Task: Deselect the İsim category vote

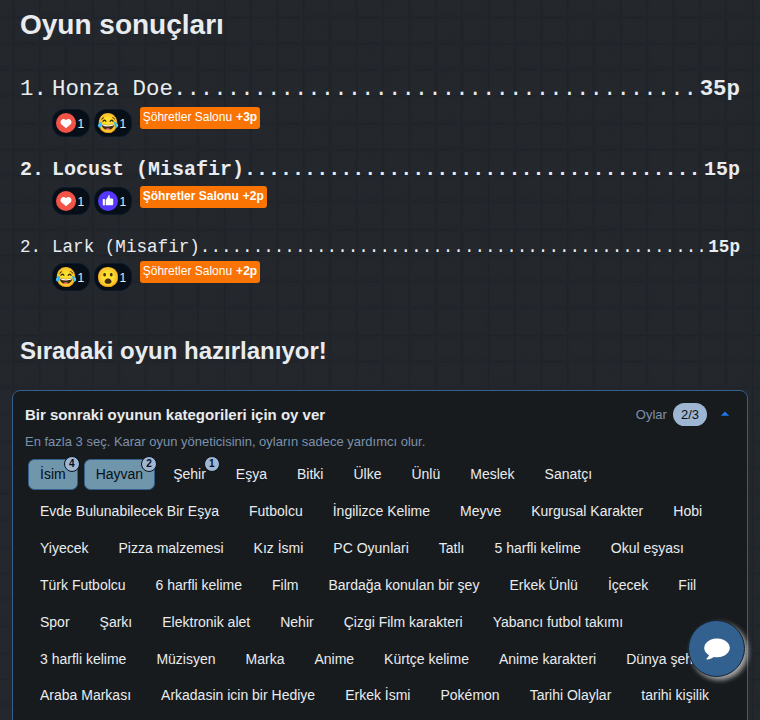Action: 53,474
